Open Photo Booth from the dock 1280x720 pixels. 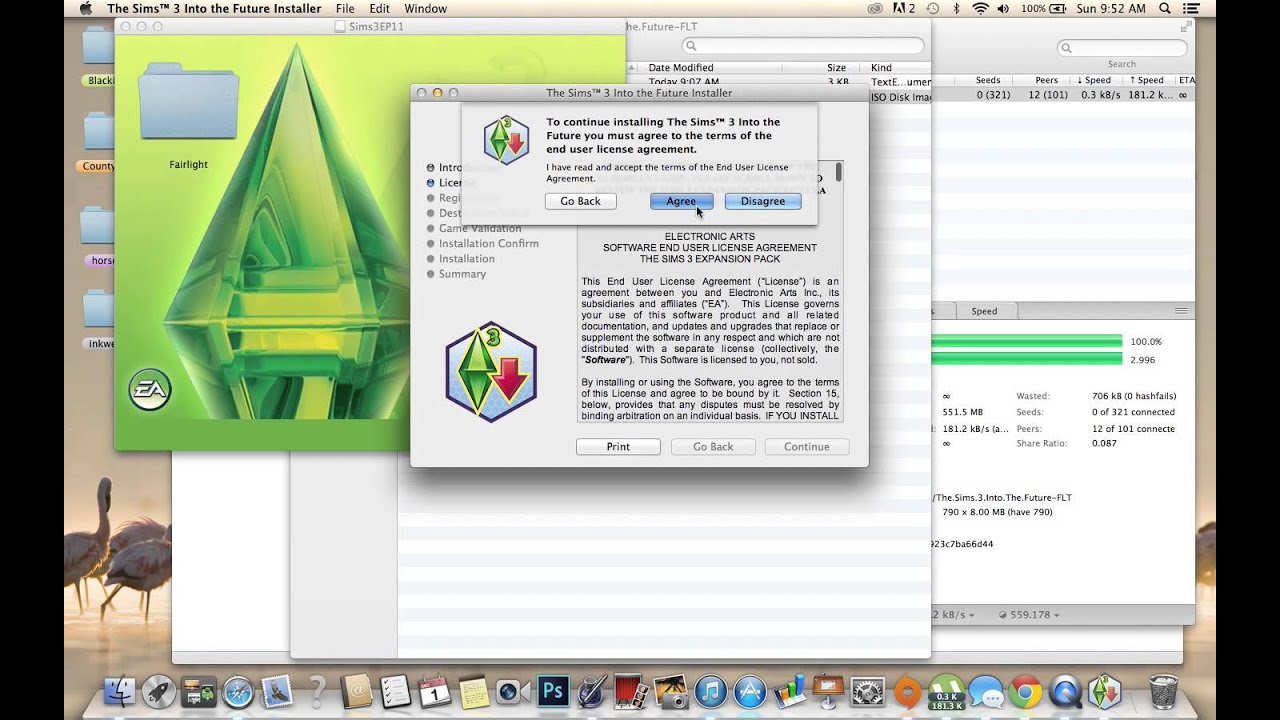631,692
